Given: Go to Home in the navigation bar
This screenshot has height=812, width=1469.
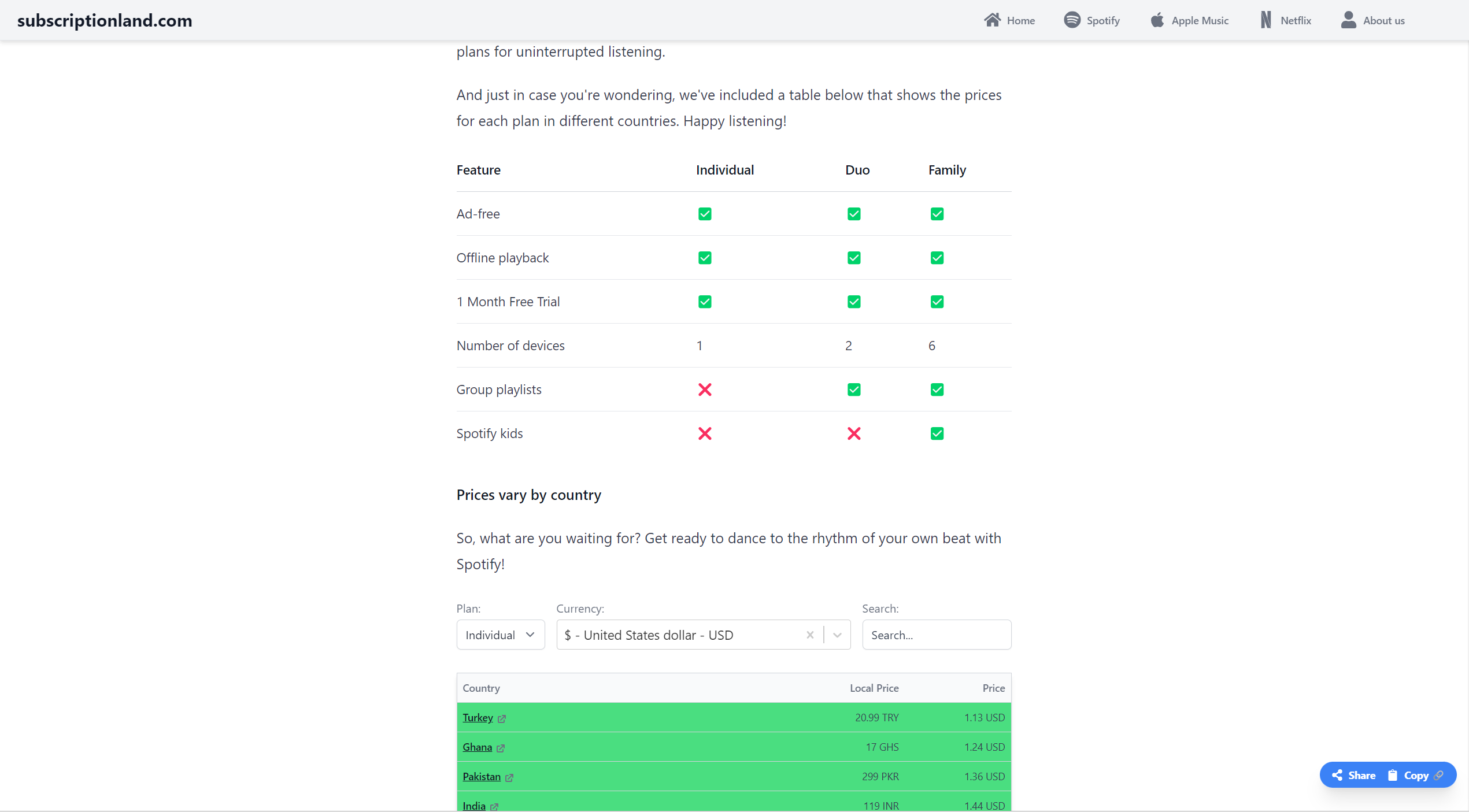Looking at the screenshot, I should pos(1009,20).
